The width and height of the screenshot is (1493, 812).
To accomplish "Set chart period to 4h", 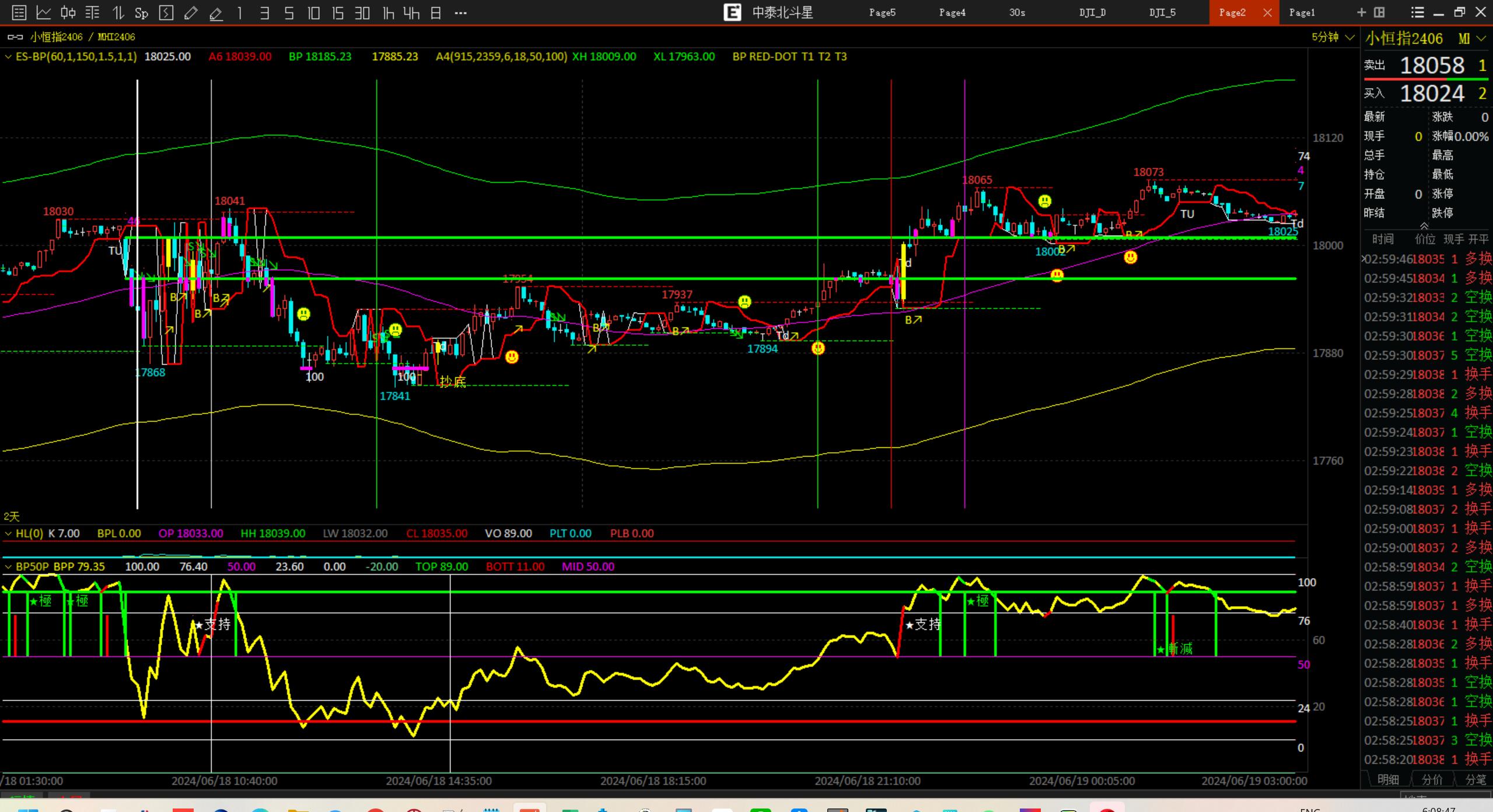I will pyautogui.click(x=411, y=12).
